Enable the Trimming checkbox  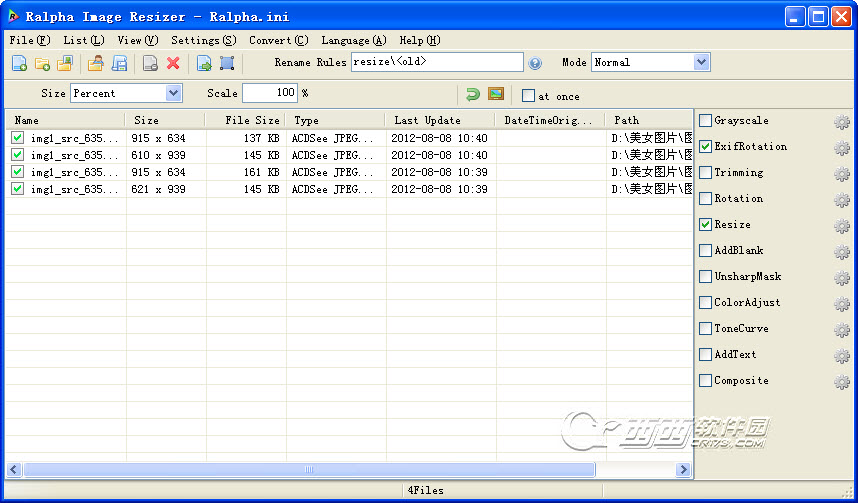coord(706,172)
